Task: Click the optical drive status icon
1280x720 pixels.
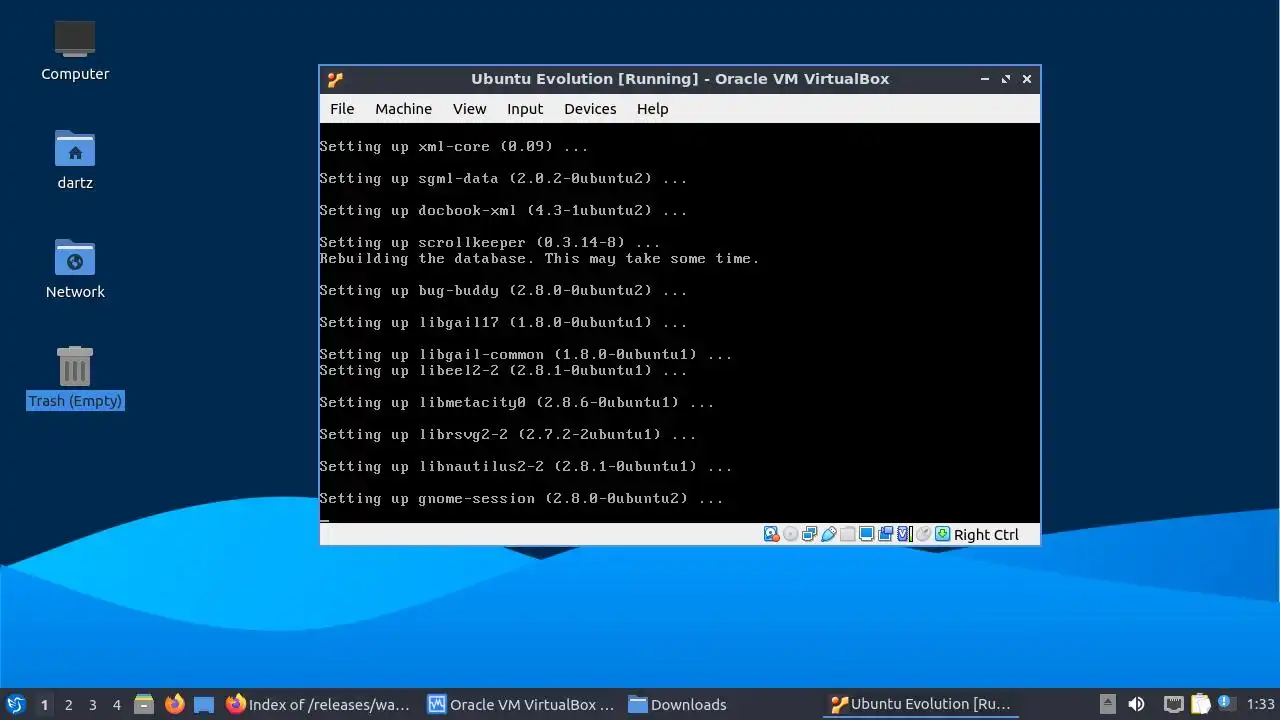Action: pos(790,534)
